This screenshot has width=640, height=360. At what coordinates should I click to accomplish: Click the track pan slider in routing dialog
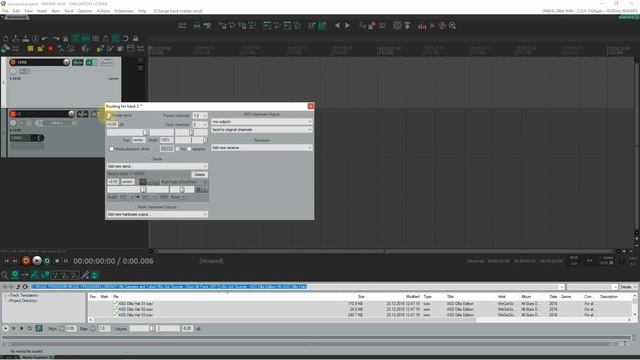[191, 132]
